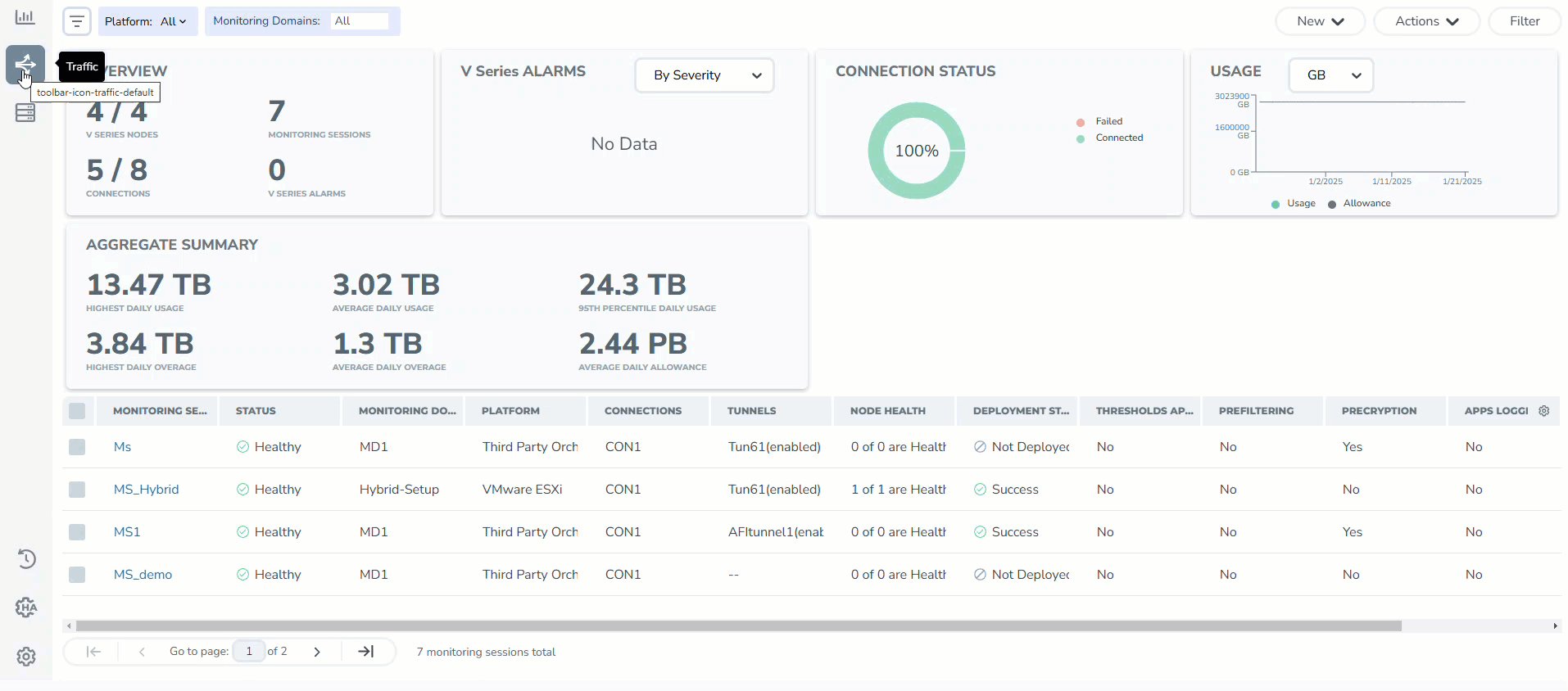Open the dashboard chart icon in sidebar

click(25, 17)
